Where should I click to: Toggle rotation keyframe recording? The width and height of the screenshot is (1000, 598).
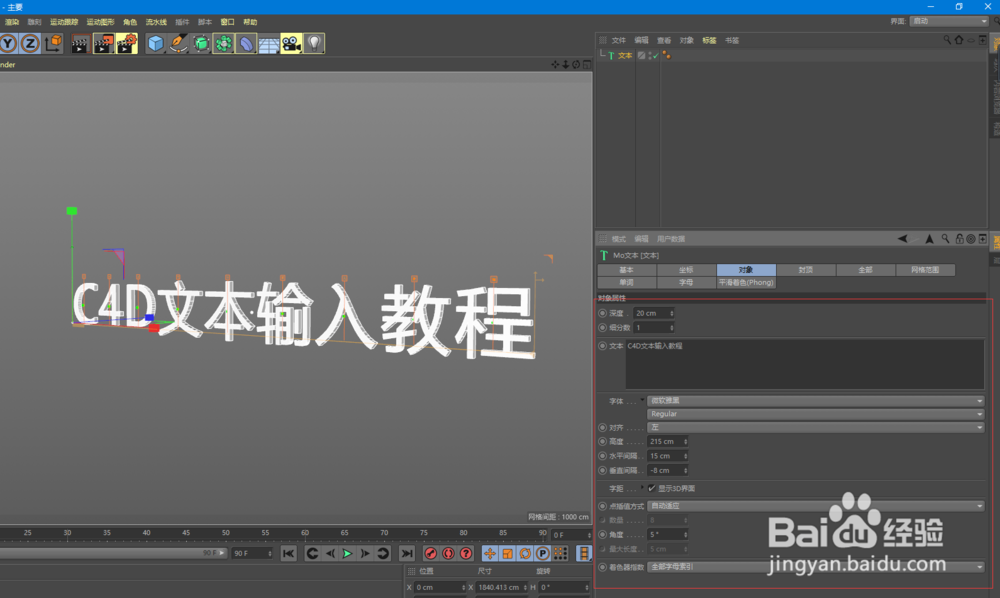(525, 553)
